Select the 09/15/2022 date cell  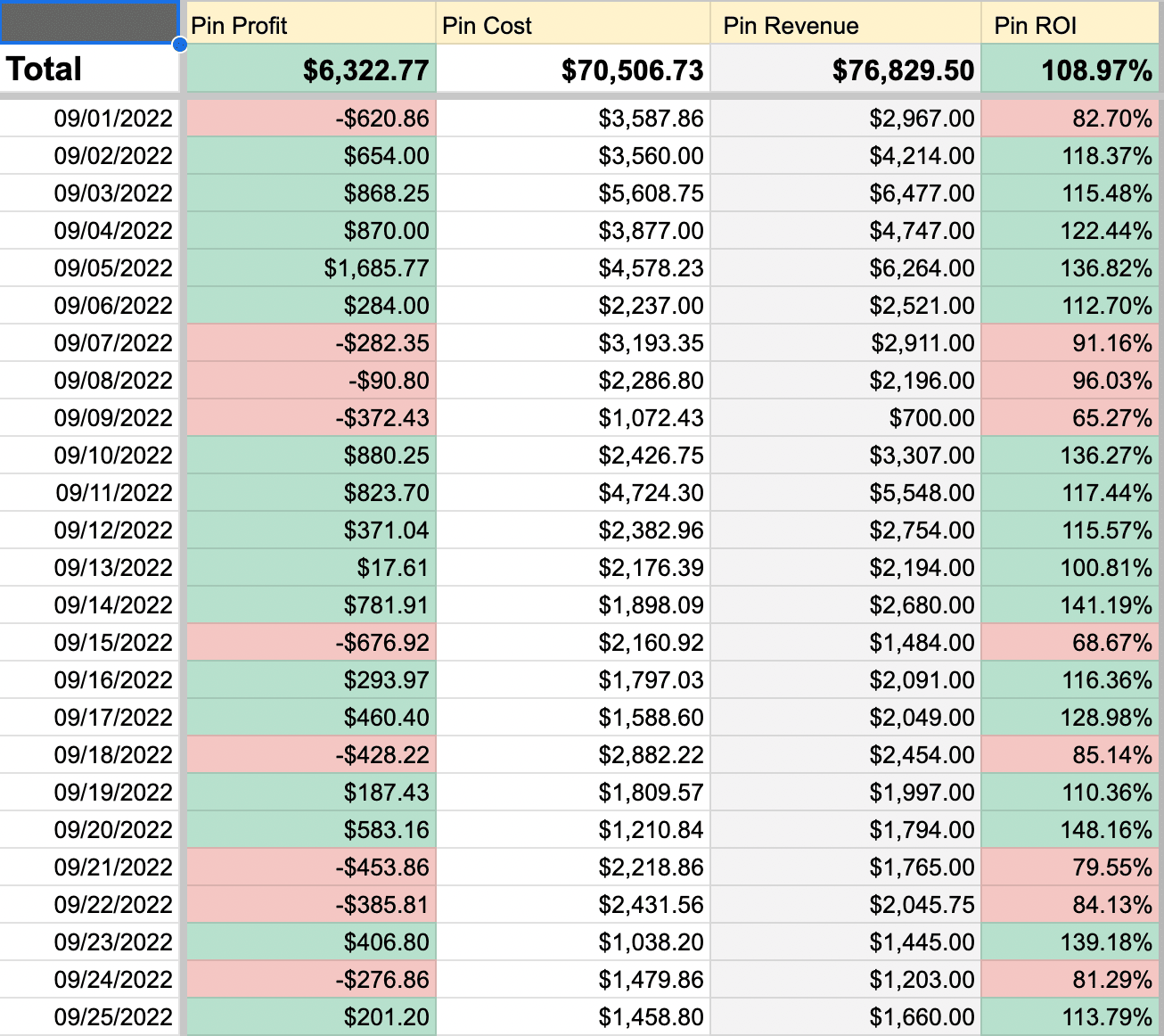89,643
